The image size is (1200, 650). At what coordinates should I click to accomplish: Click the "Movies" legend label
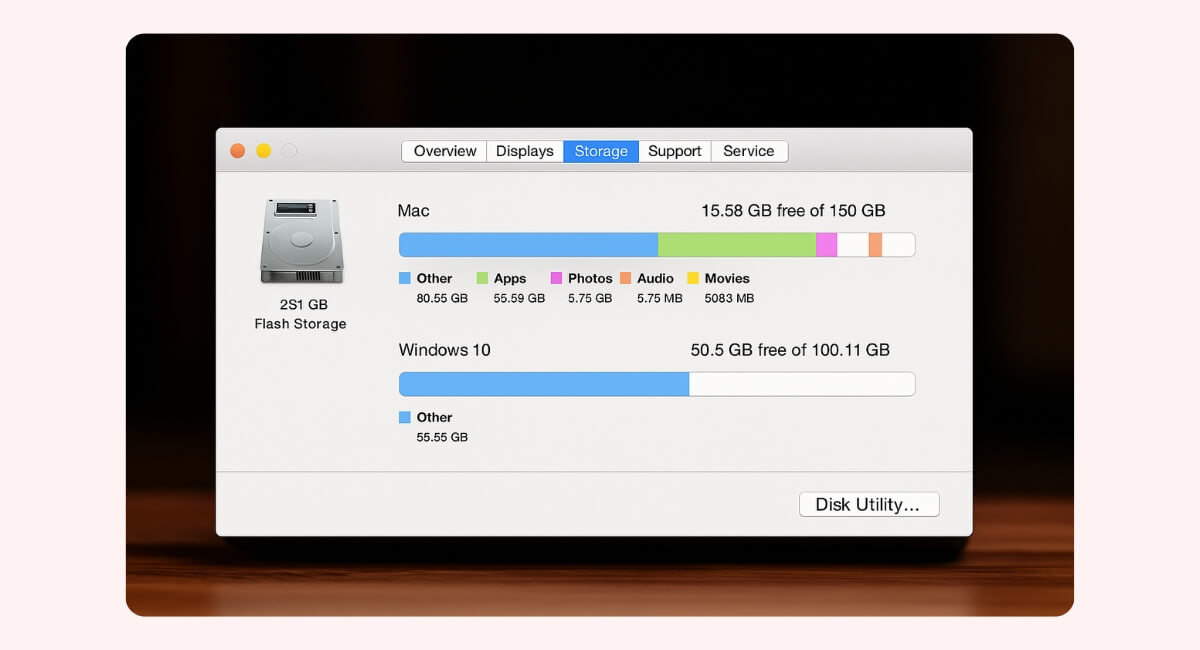(x=727, y=278)
